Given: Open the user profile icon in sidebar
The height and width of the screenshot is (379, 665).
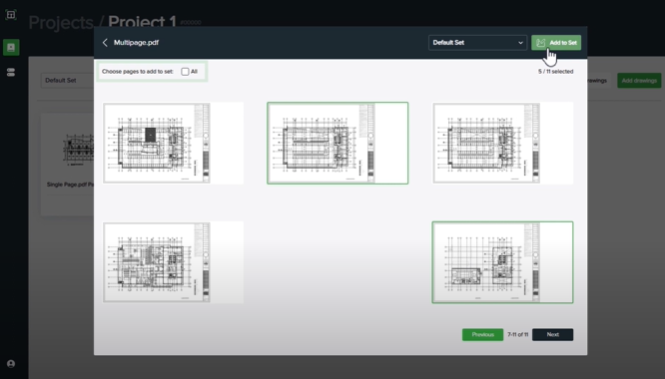Looking at the screenshot, I should (x=11, y=364).
